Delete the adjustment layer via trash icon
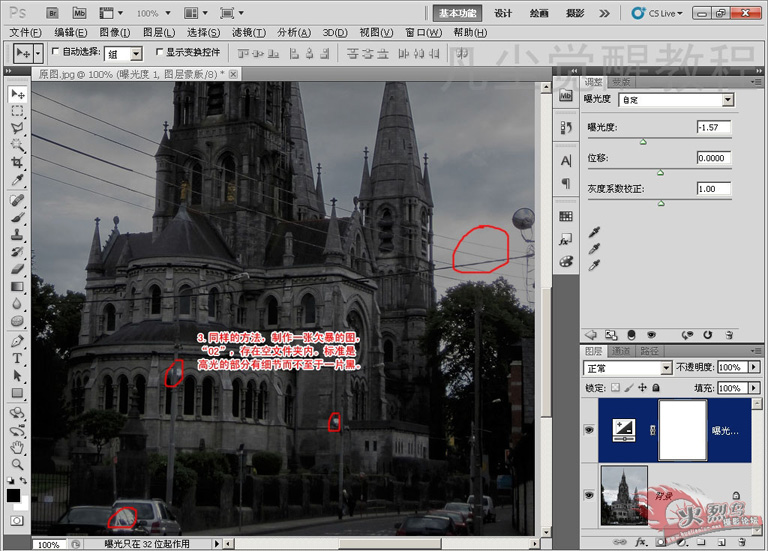The height and width of the screenshot is (551, 768). pyautogui.click(x=729, y=335)
